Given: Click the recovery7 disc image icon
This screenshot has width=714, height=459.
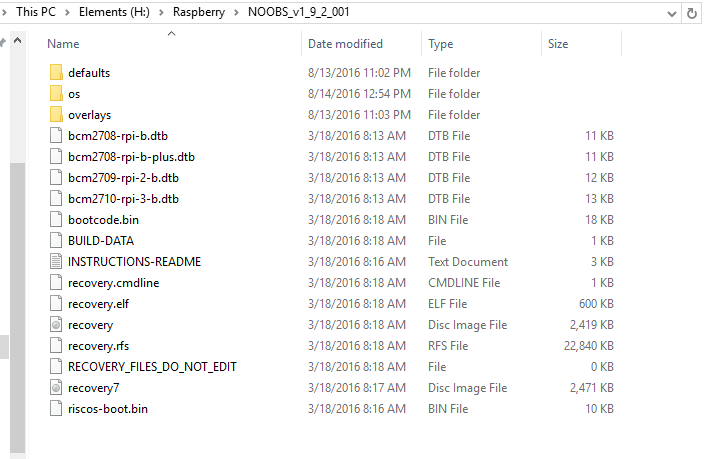Looking at the screenshot, I should point(56,388).
